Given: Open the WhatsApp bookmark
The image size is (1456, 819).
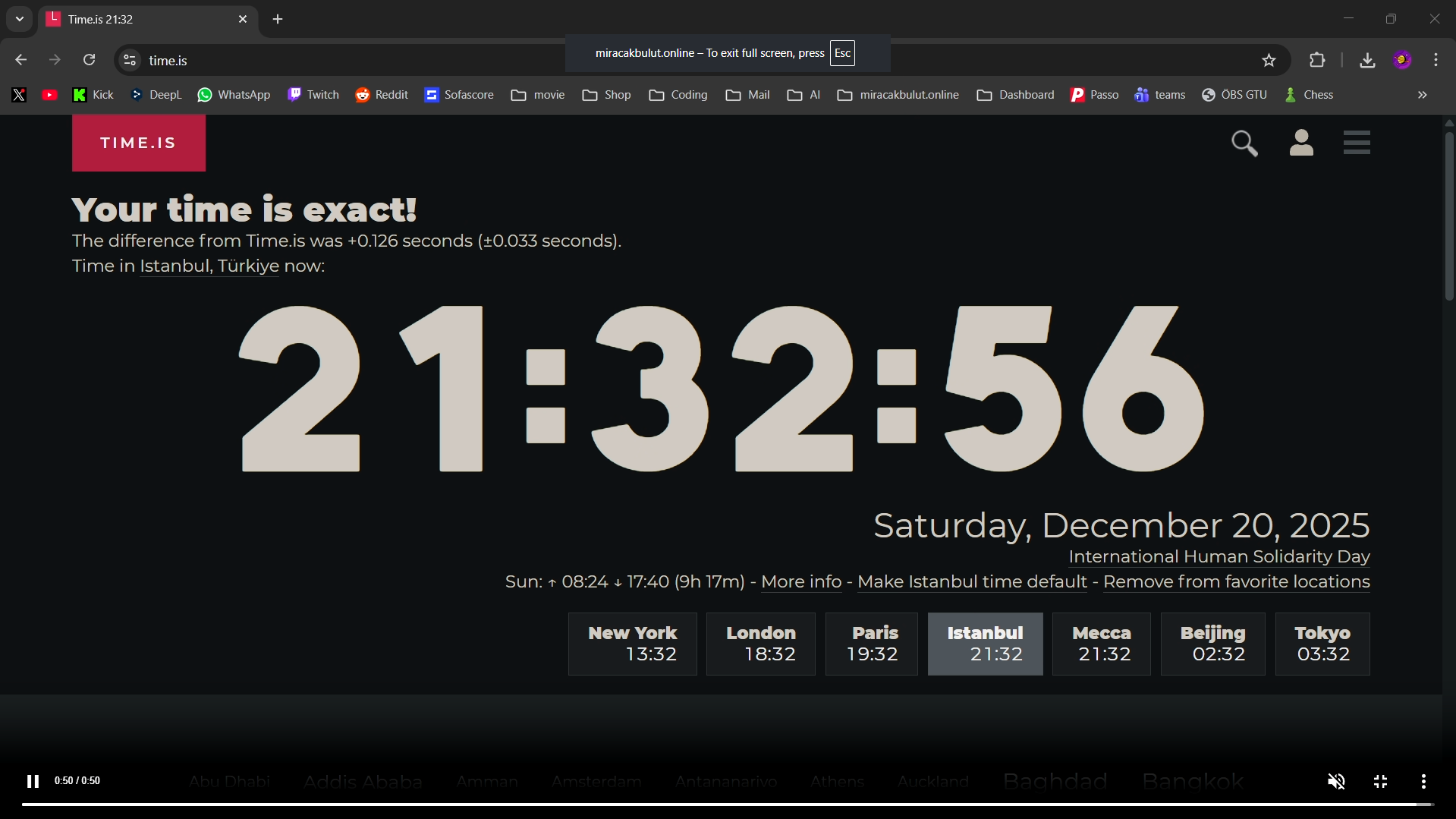Looking at the screenshot, I should (x=234, y=95).
